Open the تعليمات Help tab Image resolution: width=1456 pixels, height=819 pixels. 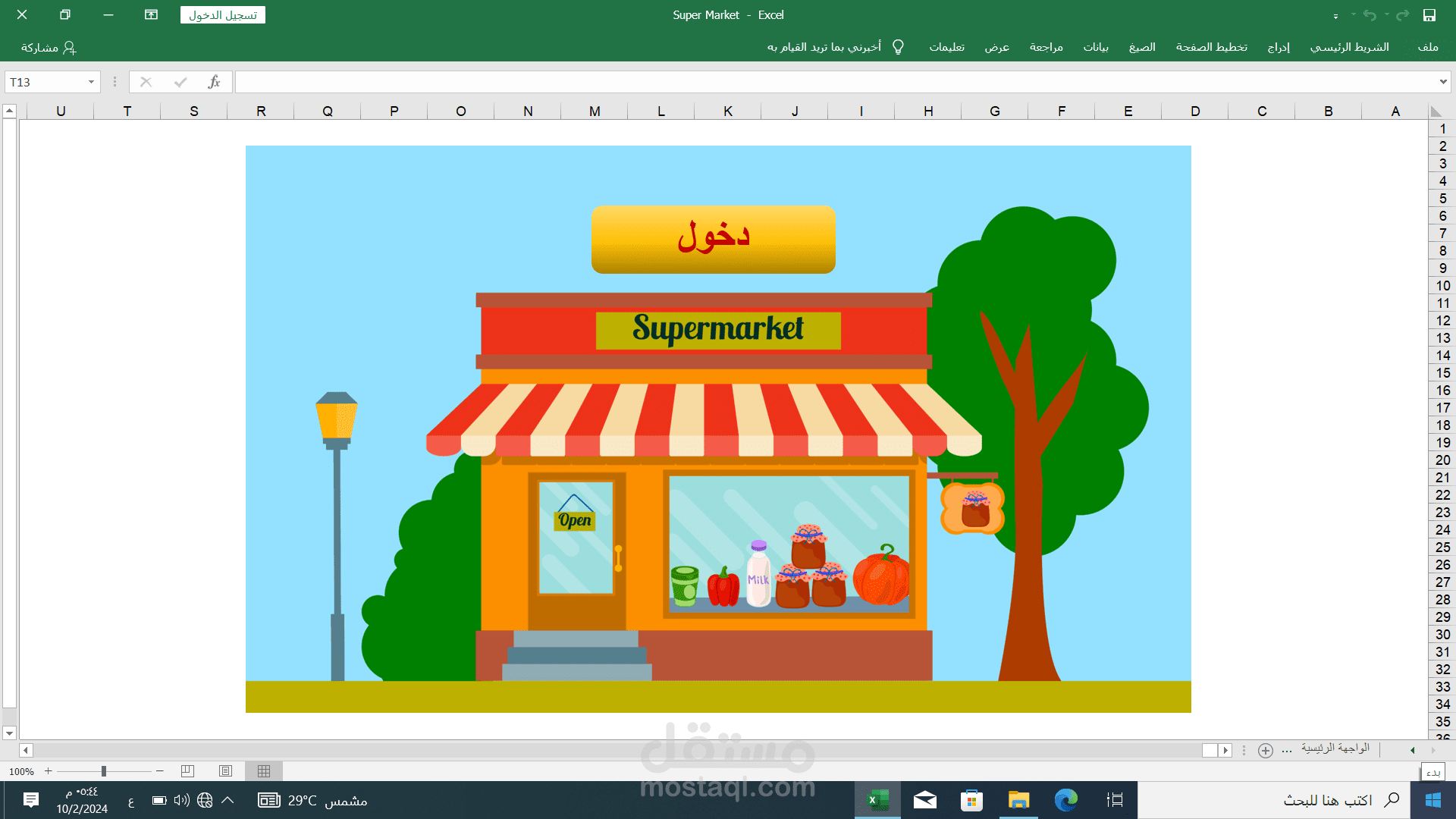947,47
